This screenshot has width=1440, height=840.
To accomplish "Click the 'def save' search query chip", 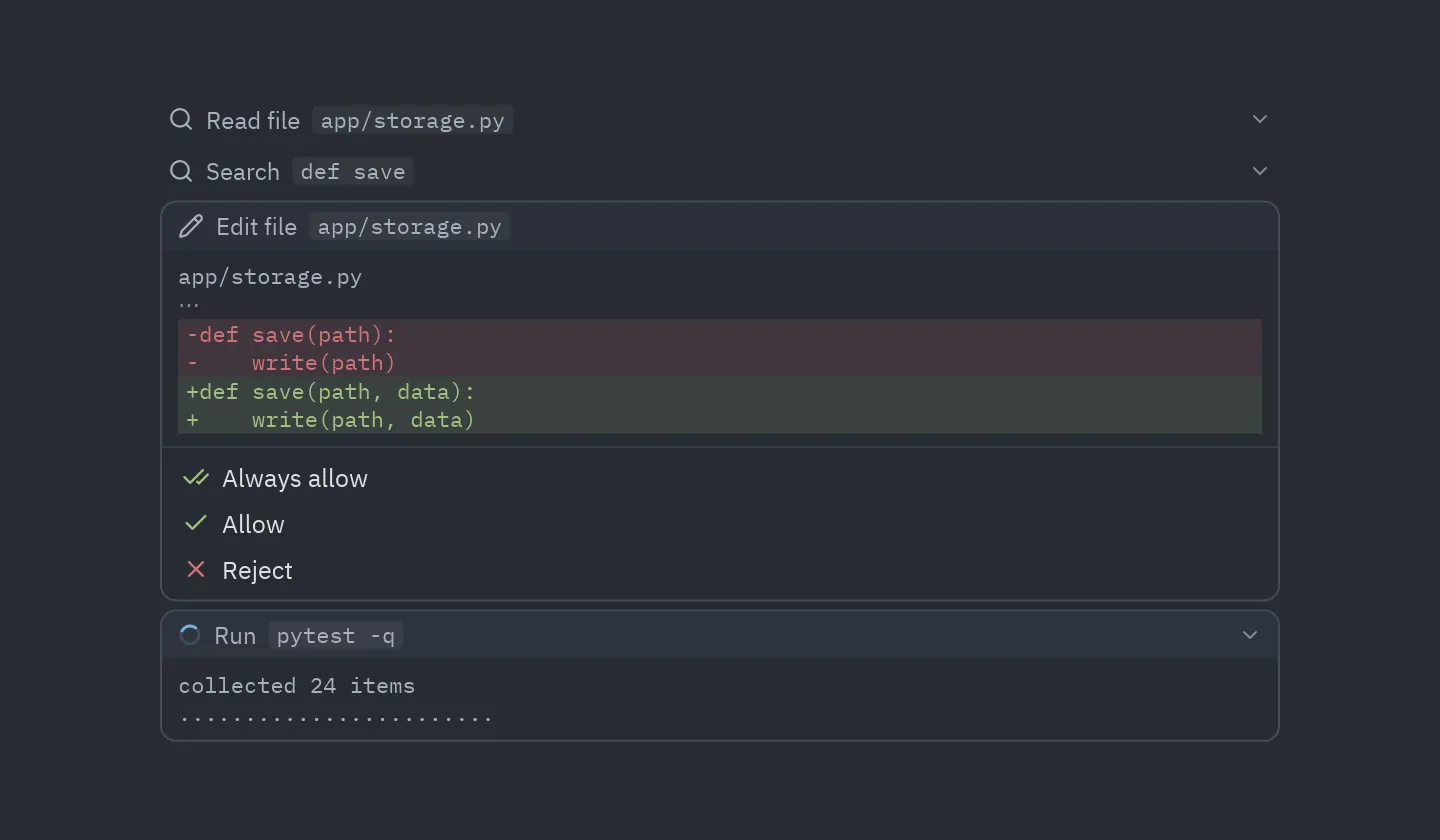I will (x=353, y=172).
